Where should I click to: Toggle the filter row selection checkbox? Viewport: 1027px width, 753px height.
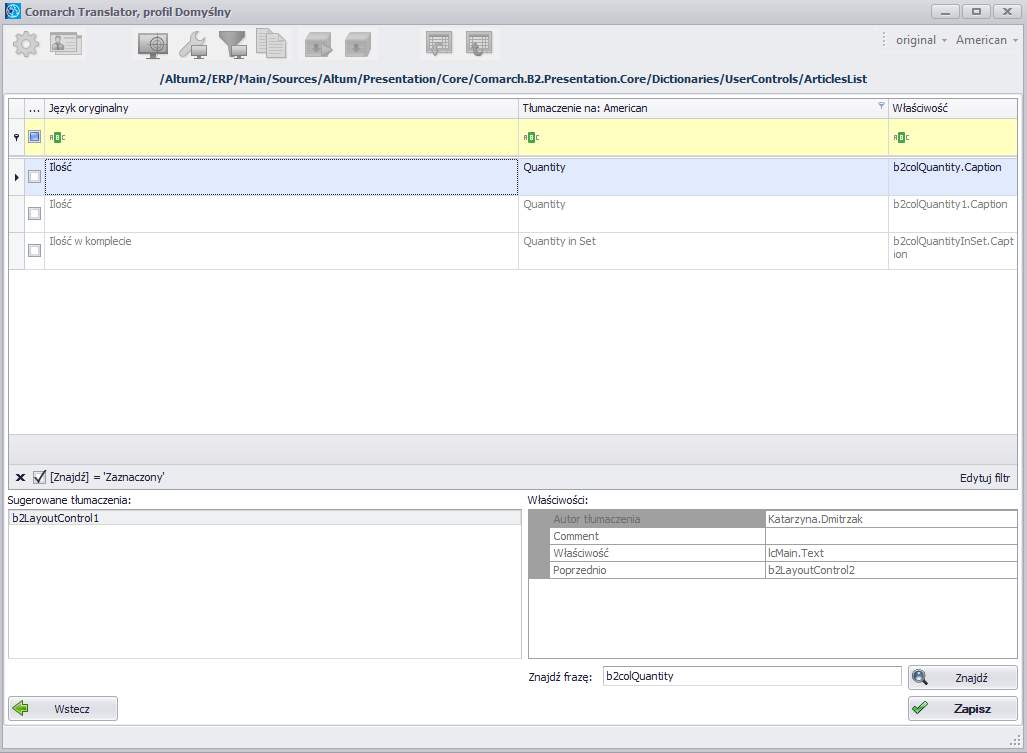[x=35, y=137]
